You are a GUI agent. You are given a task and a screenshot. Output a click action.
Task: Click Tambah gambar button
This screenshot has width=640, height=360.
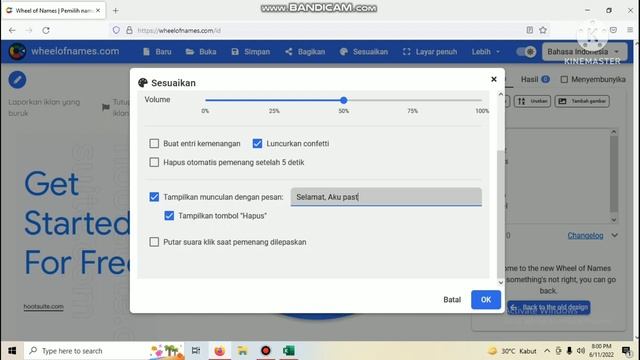coord(582,101)
